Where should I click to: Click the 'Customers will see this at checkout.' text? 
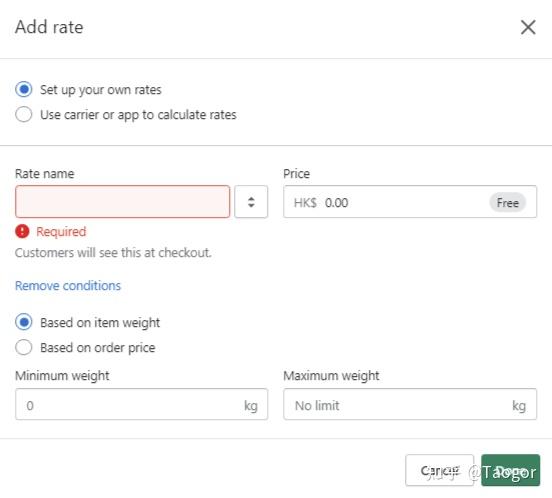[x=113, y=253]
